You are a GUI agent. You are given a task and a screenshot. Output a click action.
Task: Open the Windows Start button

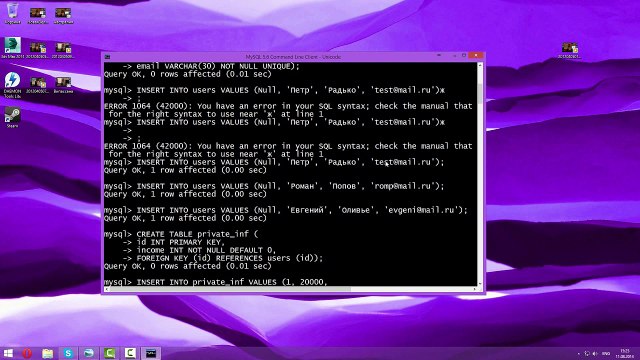click(x=8, y=353)
